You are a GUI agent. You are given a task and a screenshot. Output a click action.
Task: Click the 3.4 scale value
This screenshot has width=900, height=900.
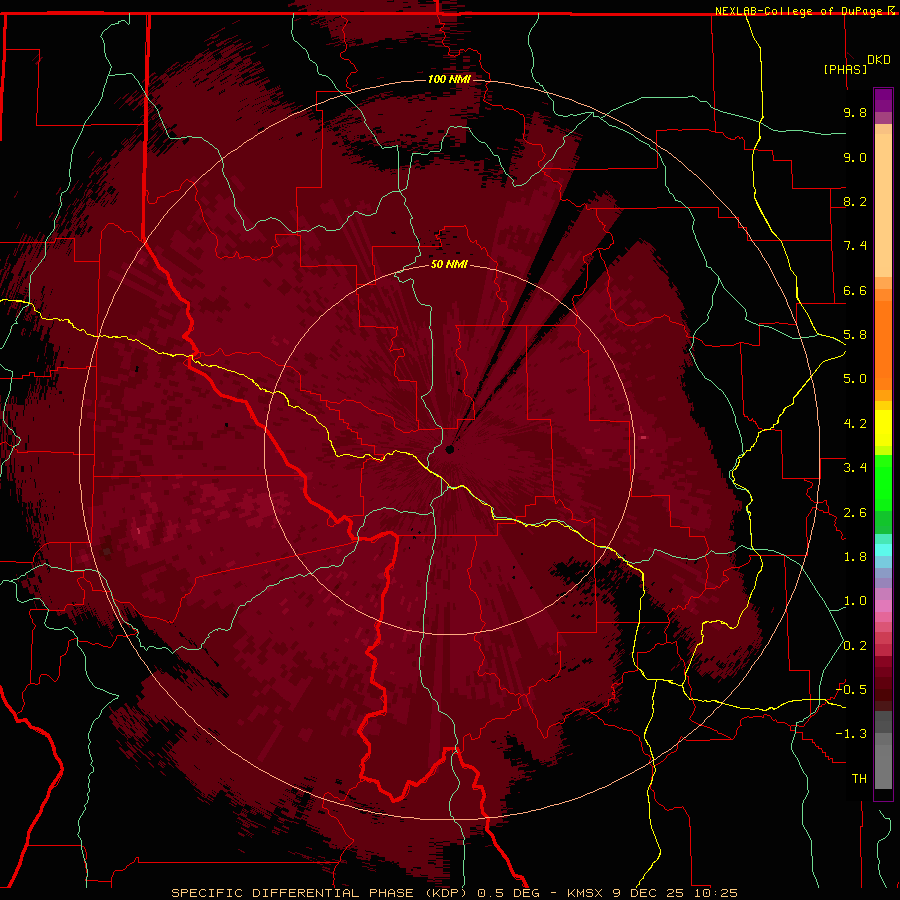pyautogui.click(x=855, y=468)
